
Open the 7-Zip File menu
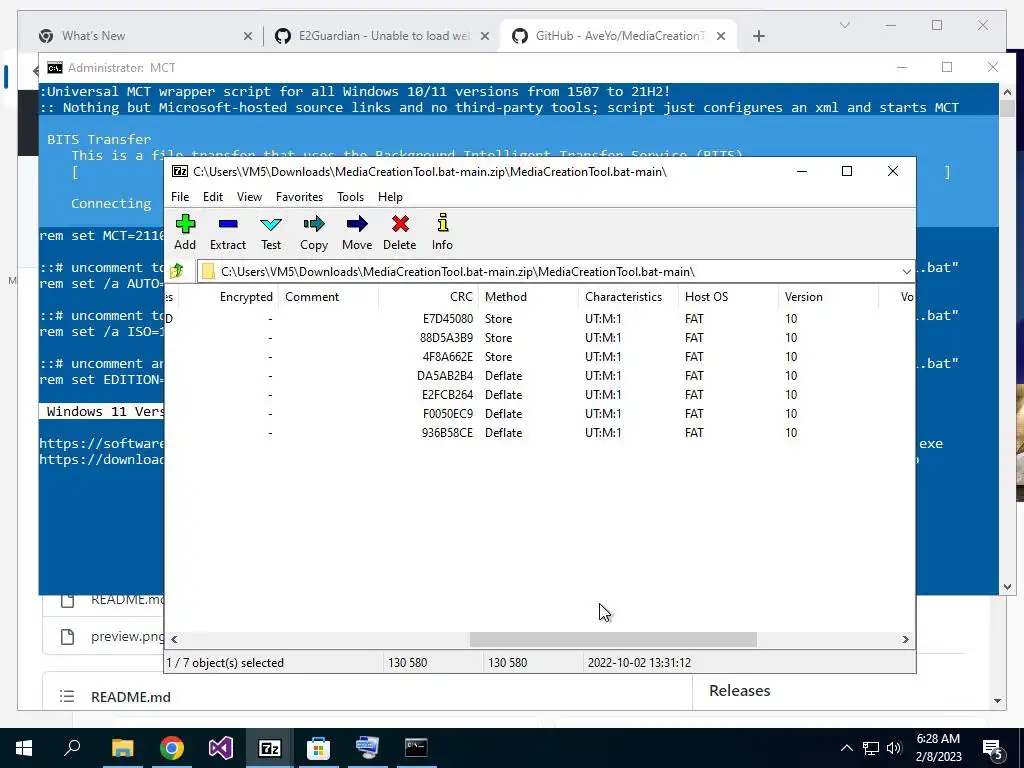coord(180,197)
